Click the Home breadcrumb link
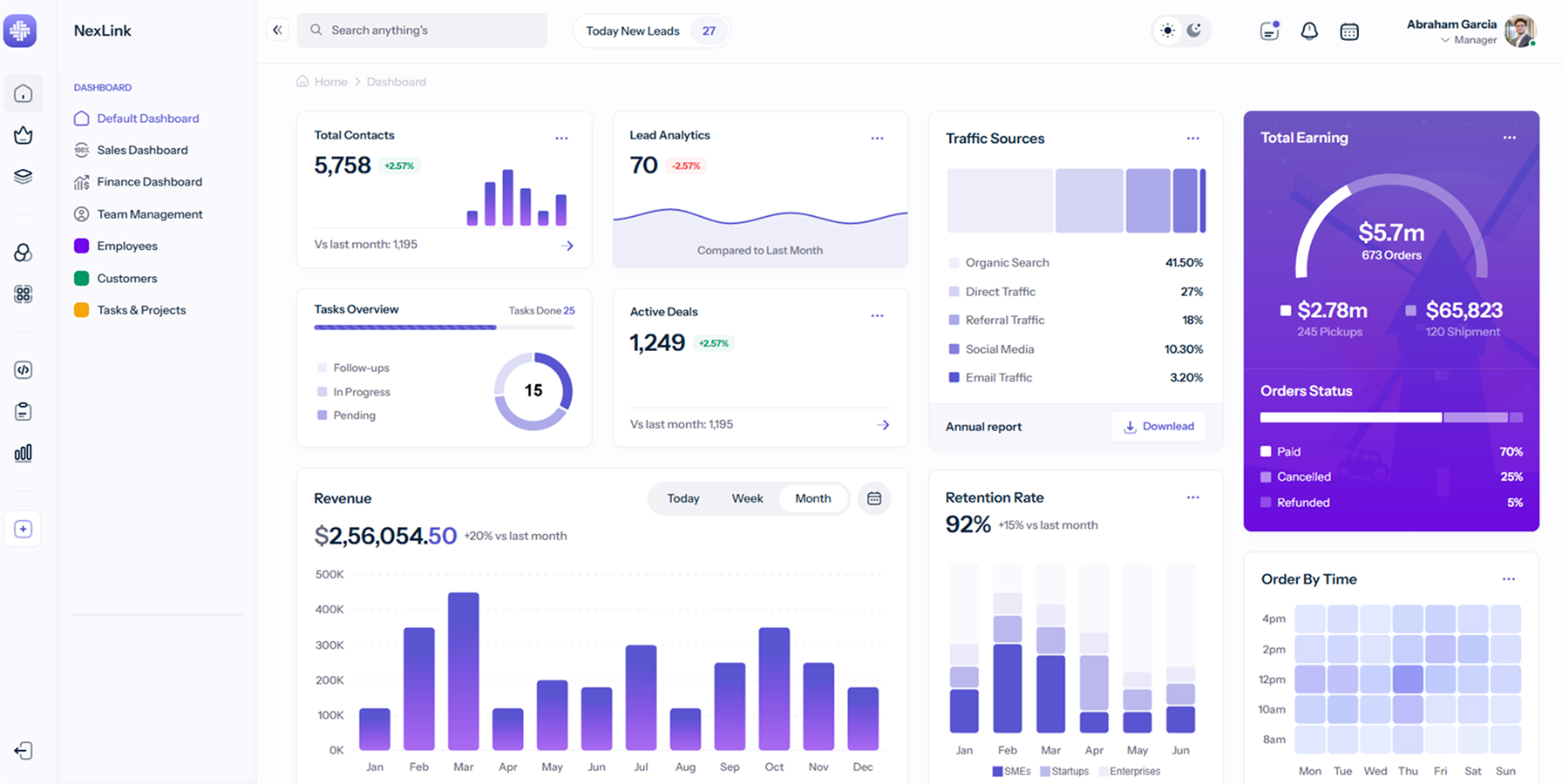Image resolution: width=1562 pixels, height=784 pixels. 330,82
